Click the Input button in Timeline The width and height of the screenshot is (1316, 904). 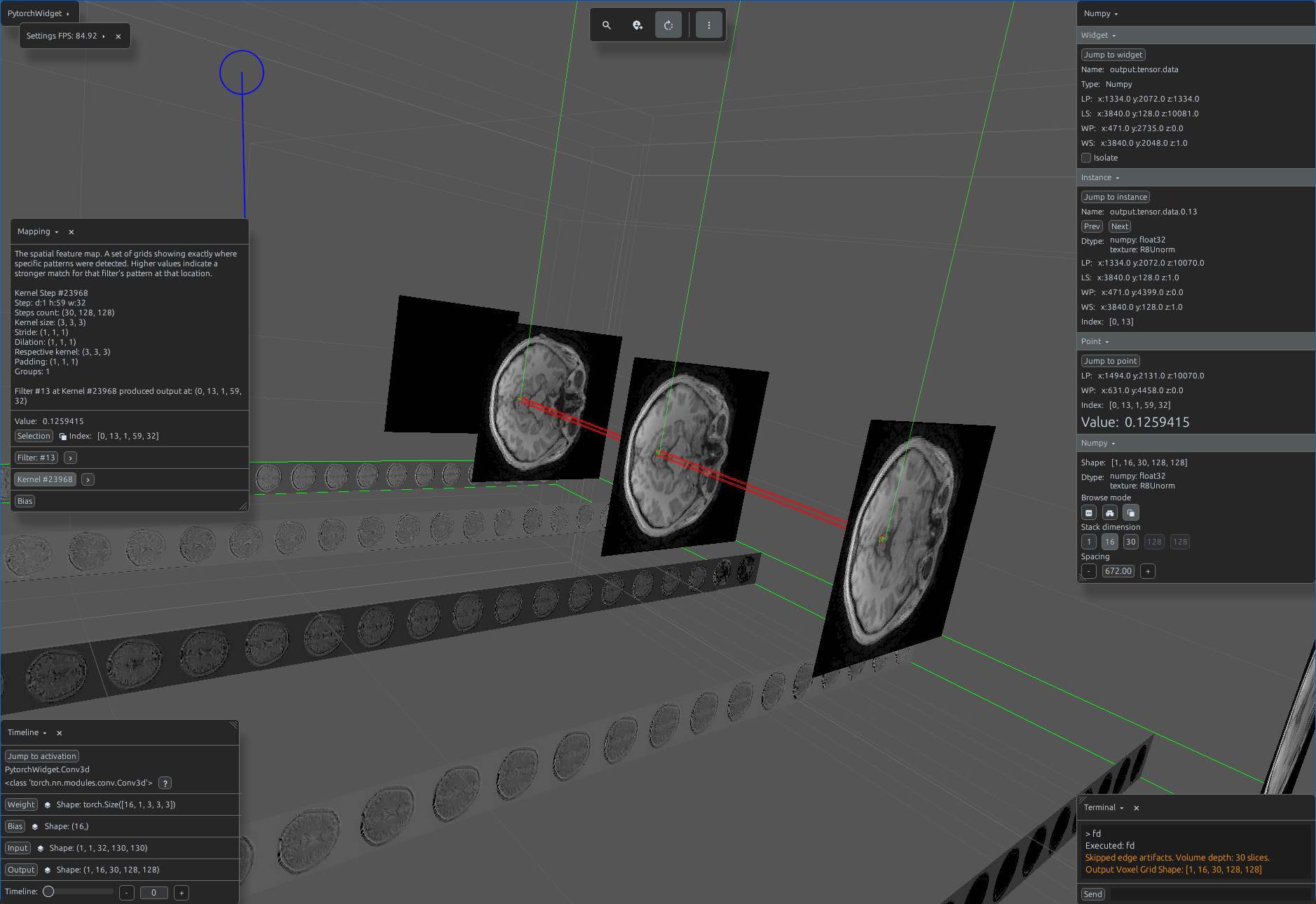[18, 849]
